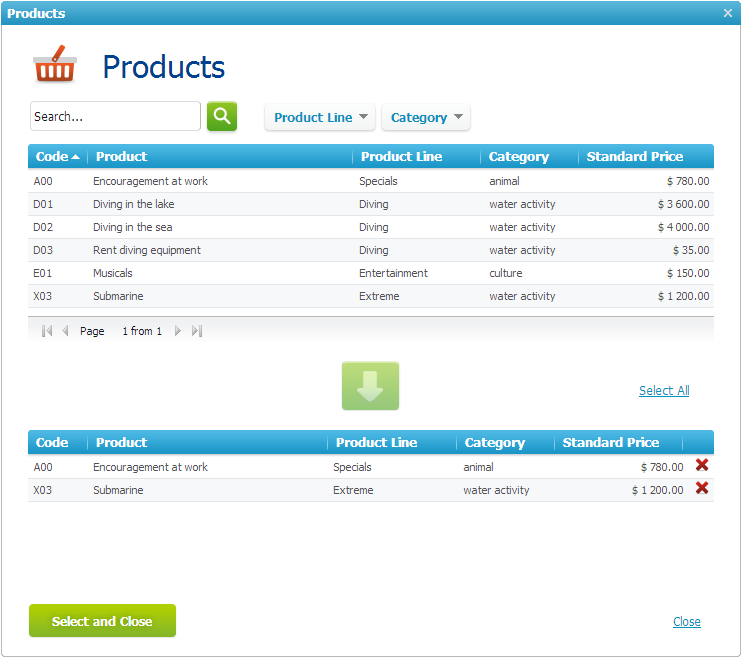Click price $ 35.00 cell
Viewport: 742px width, 657px height.
click(x=691, y=250)
